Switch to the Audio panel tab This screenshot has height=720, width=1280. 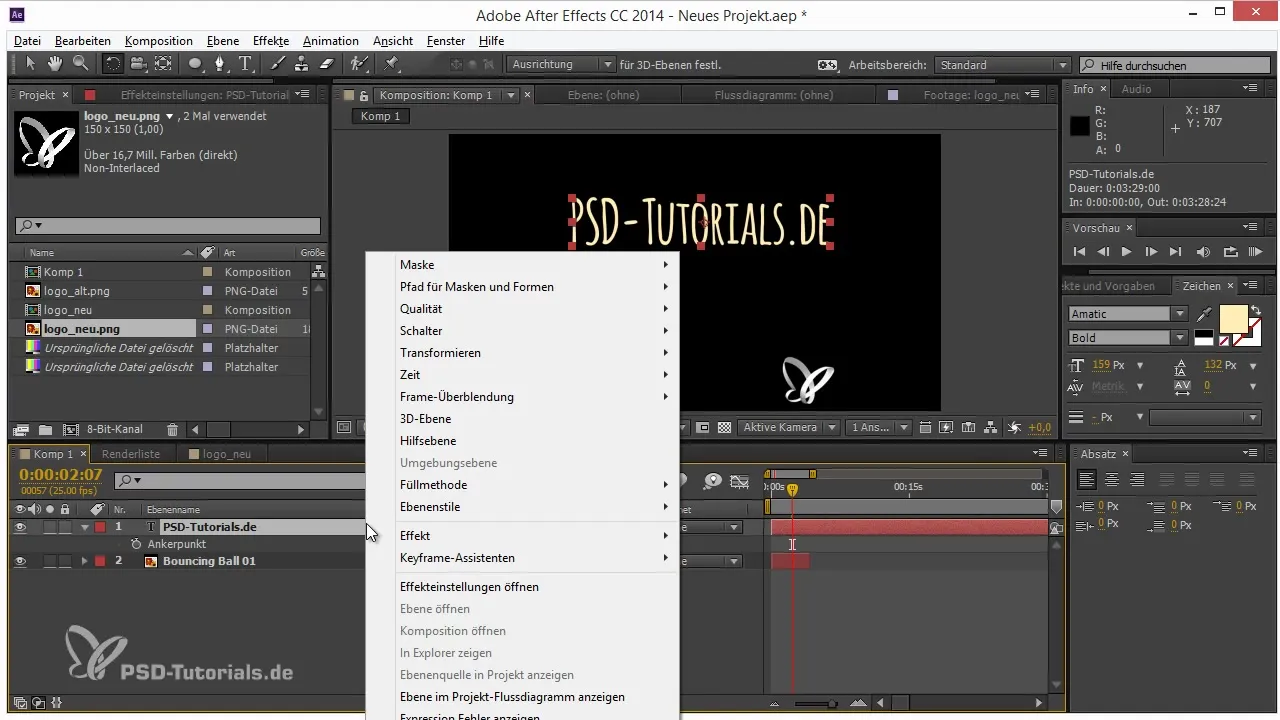pyautogui.click(x=1136, y=89)
